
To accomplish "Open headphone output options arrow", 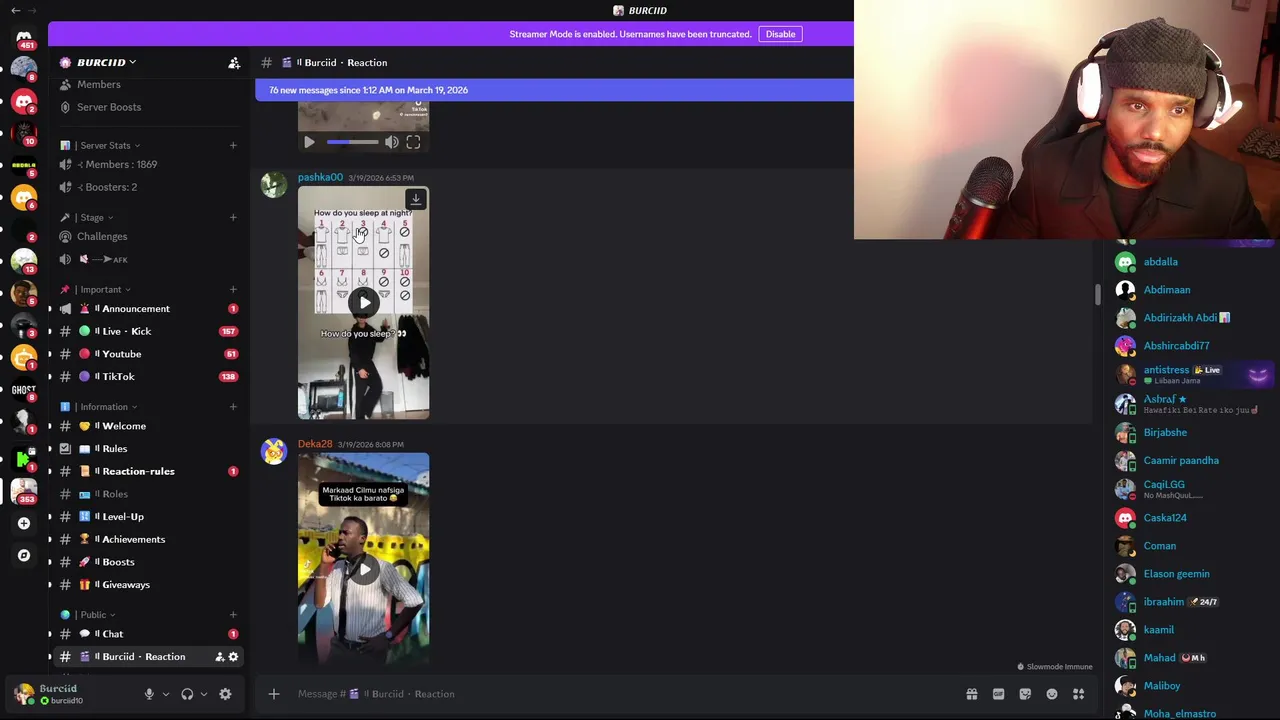I will pos(203,694).
